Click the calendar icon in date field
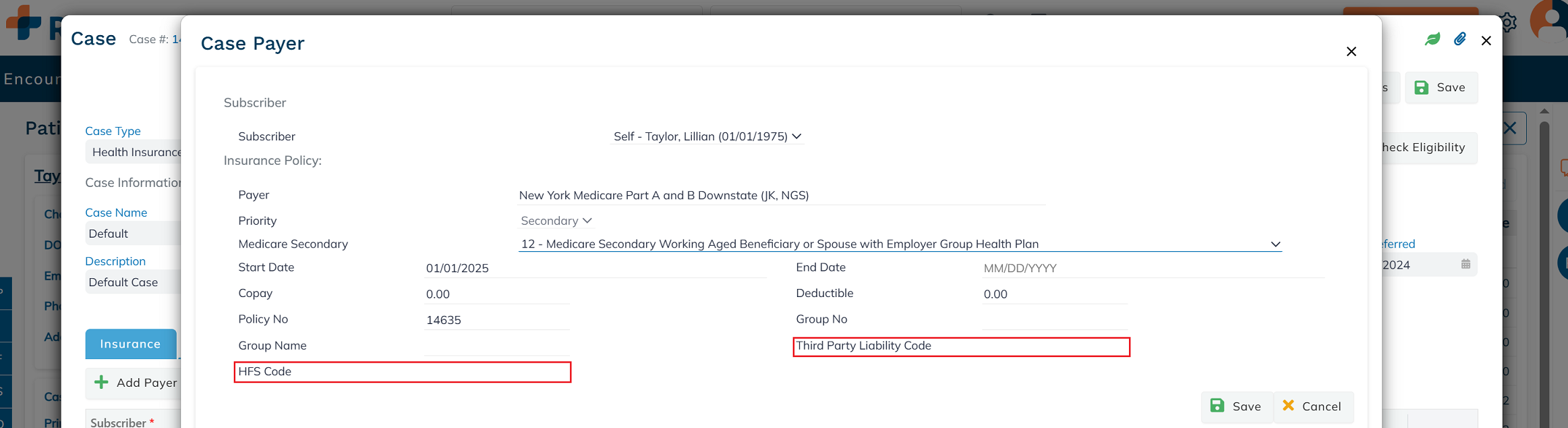This screenshot has height=428, width=1568. coord(1465,265)
